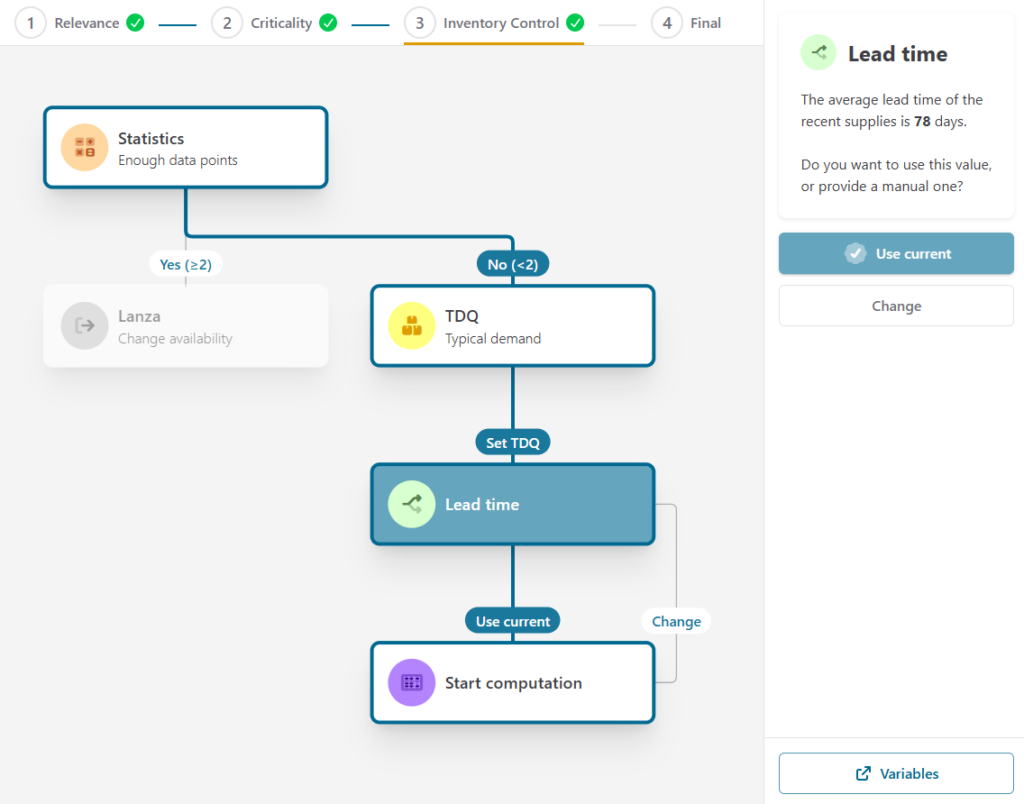Click the green check next to Relevance
Screen dimensions: 1024x804
coord(135,23)
